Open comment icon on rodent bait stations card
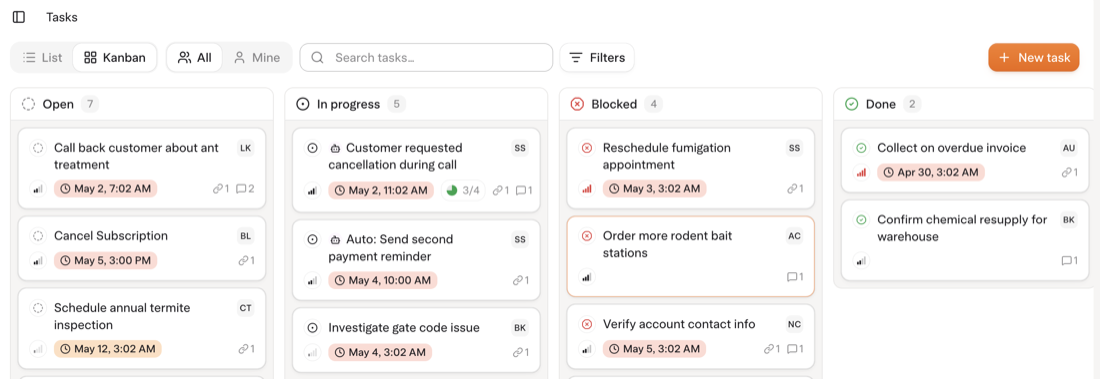 point(795,277)
